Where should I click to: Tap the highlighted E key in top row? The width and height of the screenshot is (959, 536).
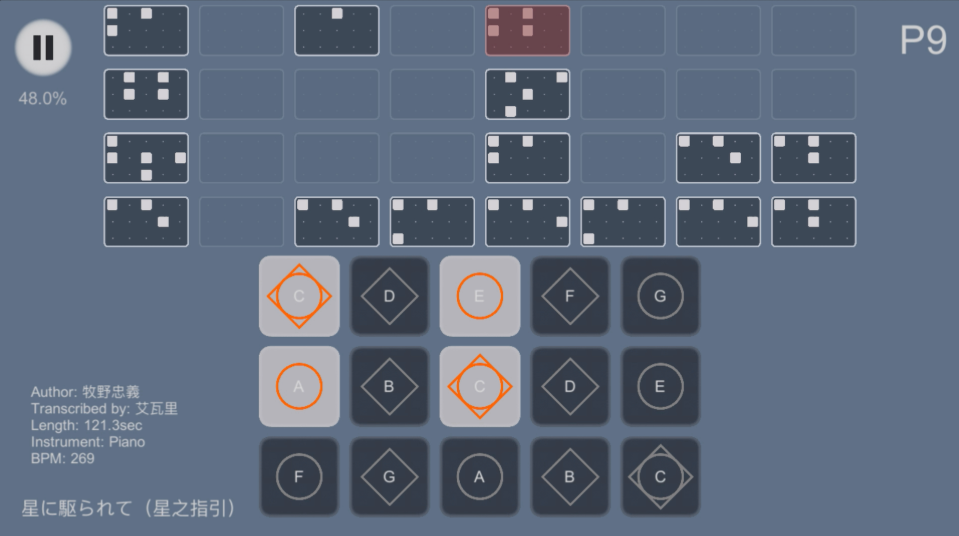(480, 296)
